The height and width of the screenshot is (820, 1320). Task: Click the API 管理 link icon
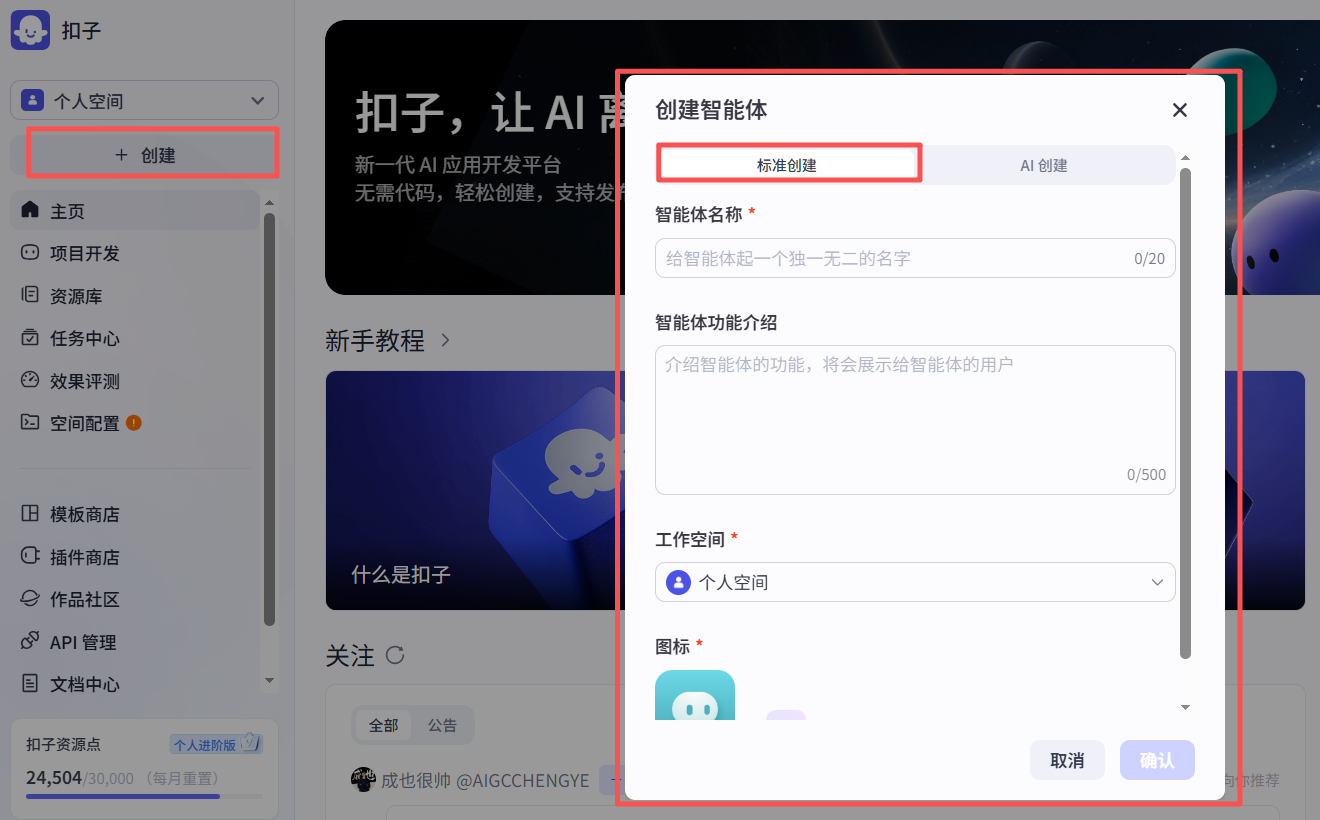30,641
